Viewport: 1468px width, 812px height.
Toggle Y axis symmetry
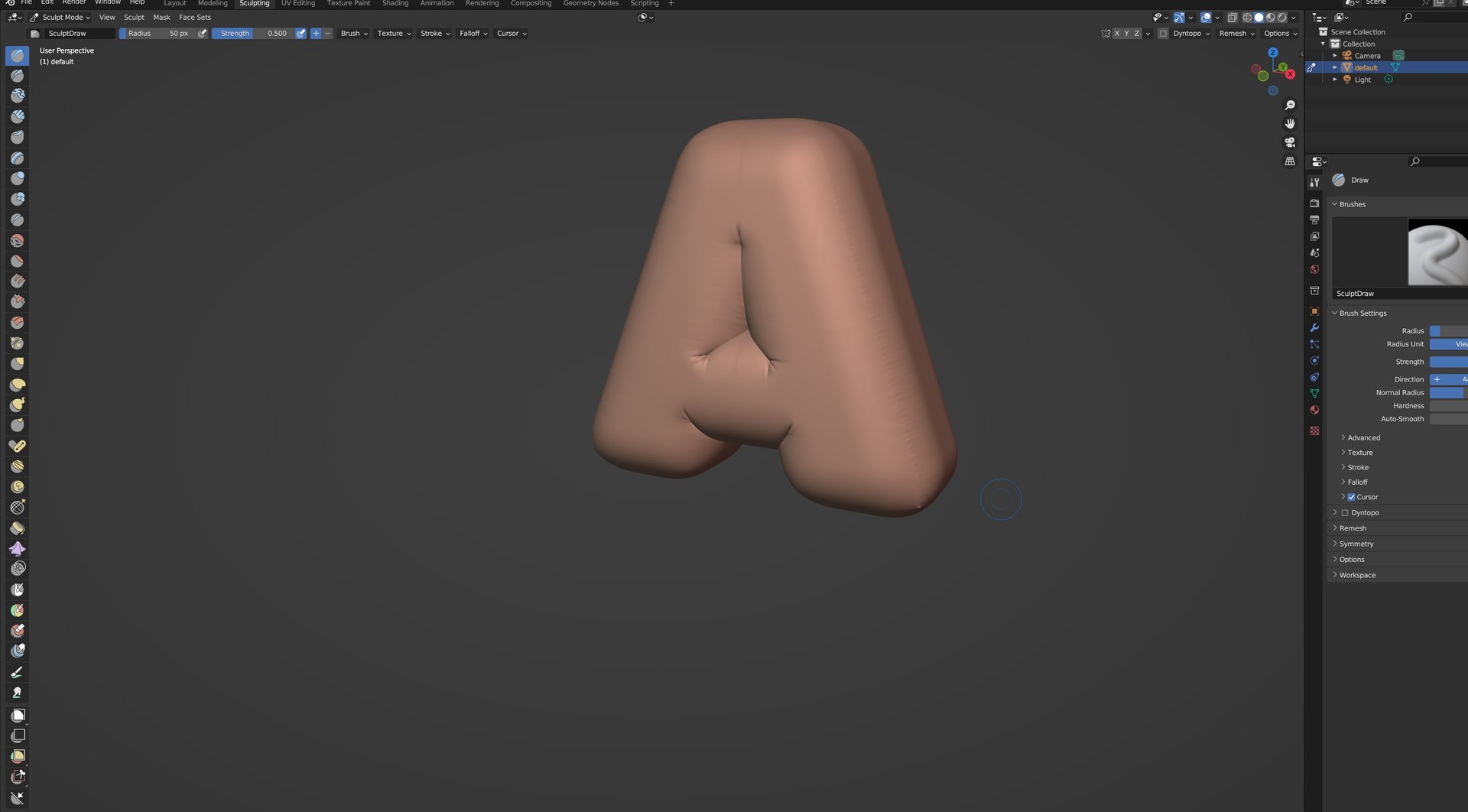1127,34
